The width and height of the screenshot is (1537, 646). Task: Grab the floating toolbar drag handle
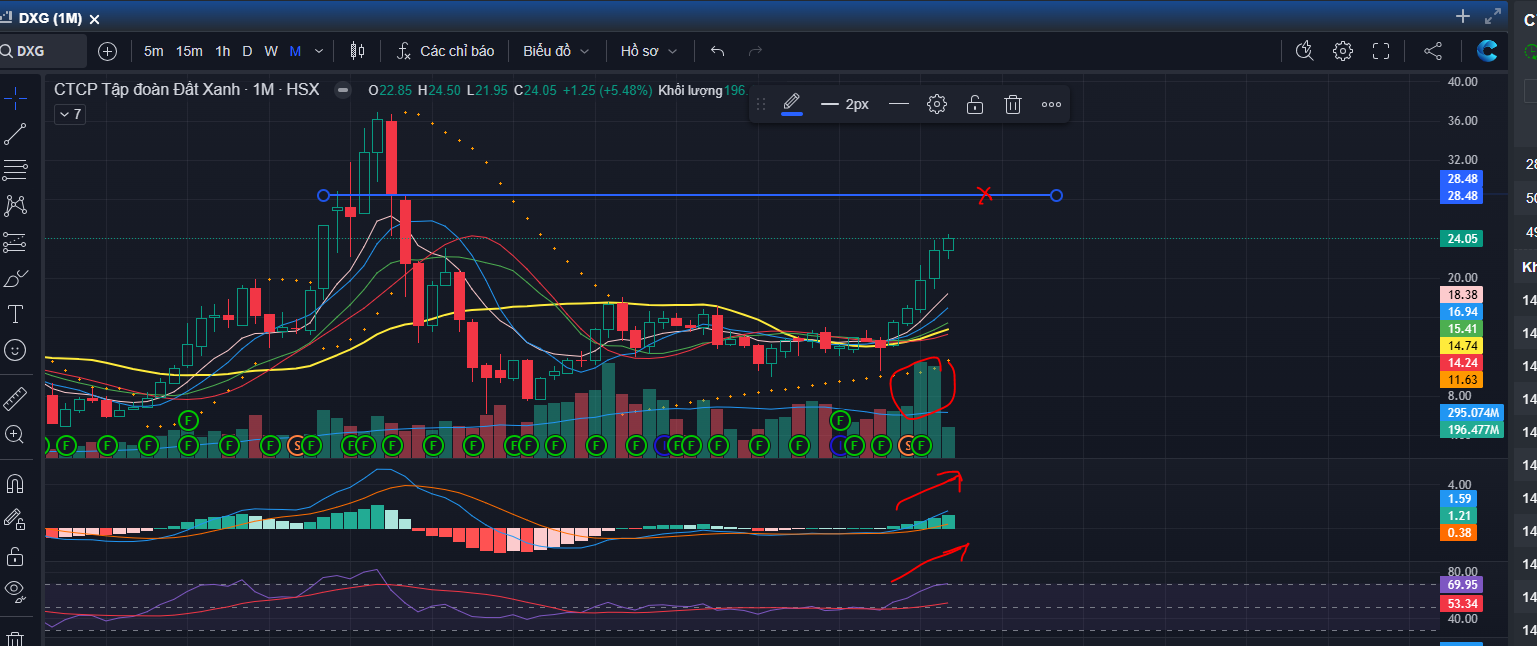(x=761, y=104)
